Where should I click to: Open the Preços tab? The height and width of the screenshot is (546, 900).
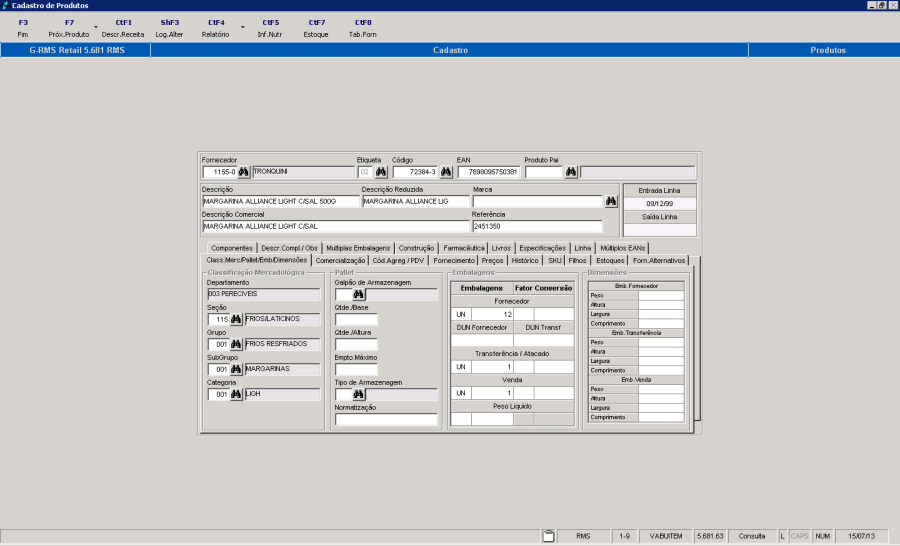tap(492, 261)
